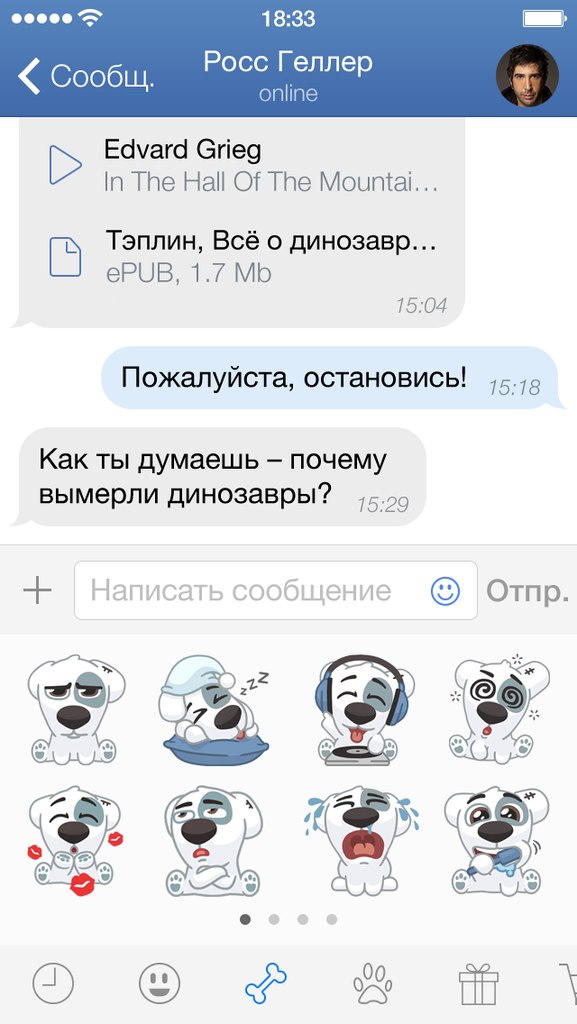Switch to the emoji smiley face tab
577x1024 pixels.
(159, 984)
